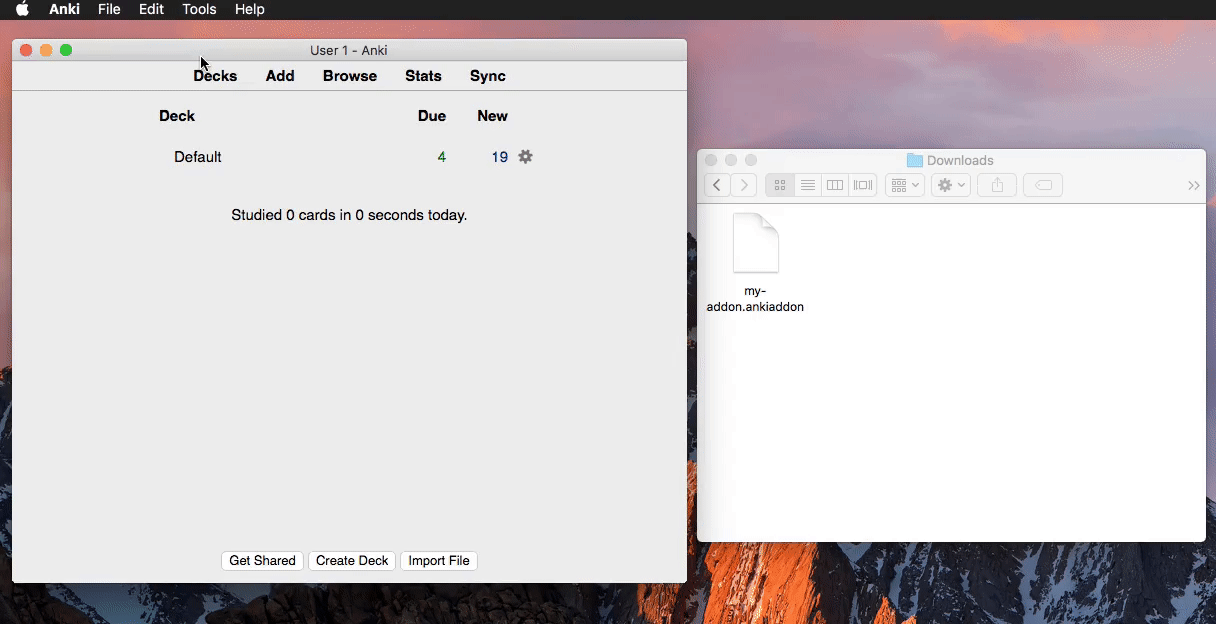1216x624 pixels.
Task: Click the New column header
Action: tap(492, 116)
